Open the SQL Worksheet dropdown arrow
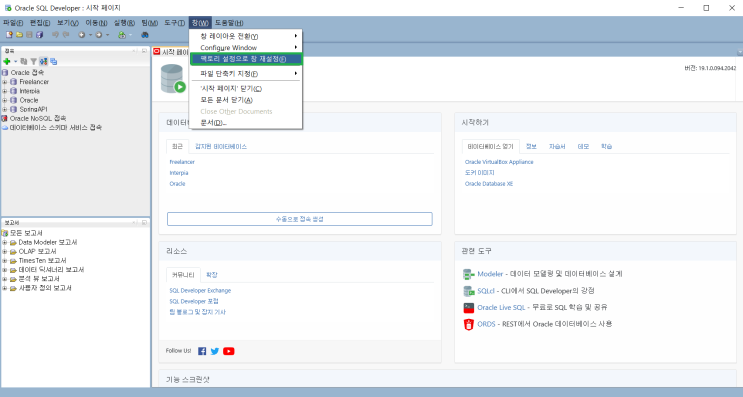The width and height of the screenshot is (743, 397). click(x=130, y=35)
